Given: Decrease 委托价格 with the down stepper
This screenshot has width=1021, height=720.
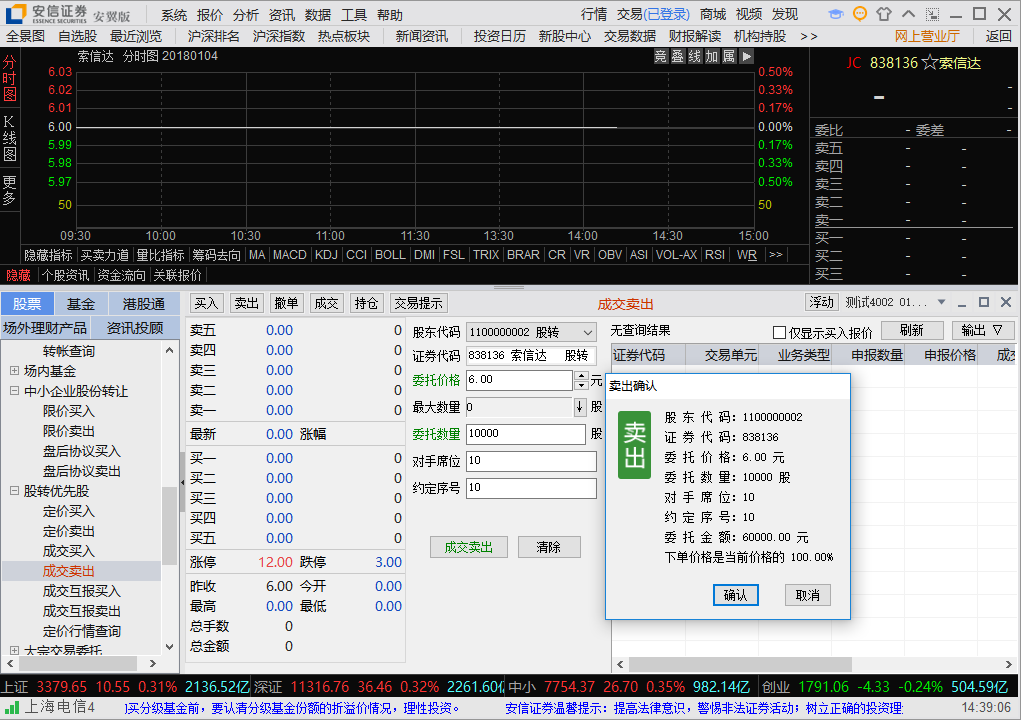Looking at the screenshot, I should (581, 385).
